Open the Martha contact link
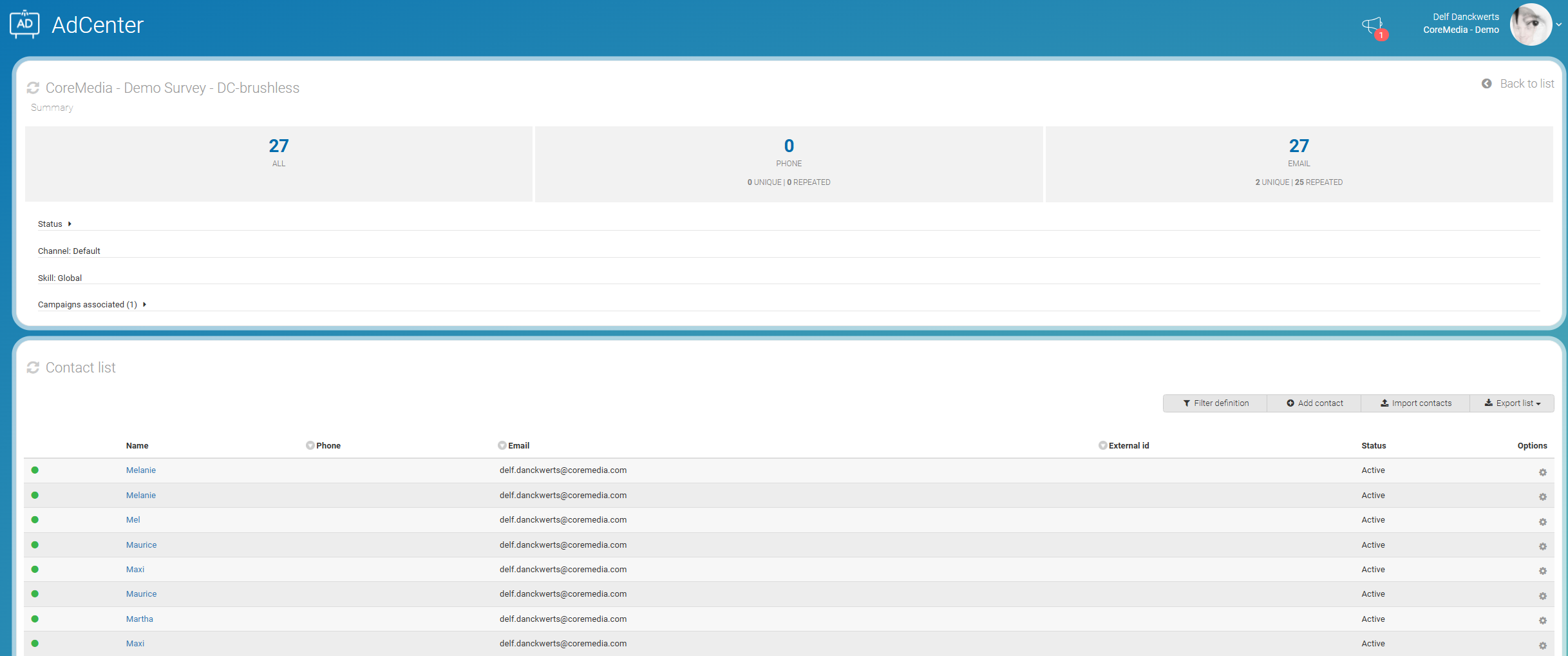 pos(139,619)
